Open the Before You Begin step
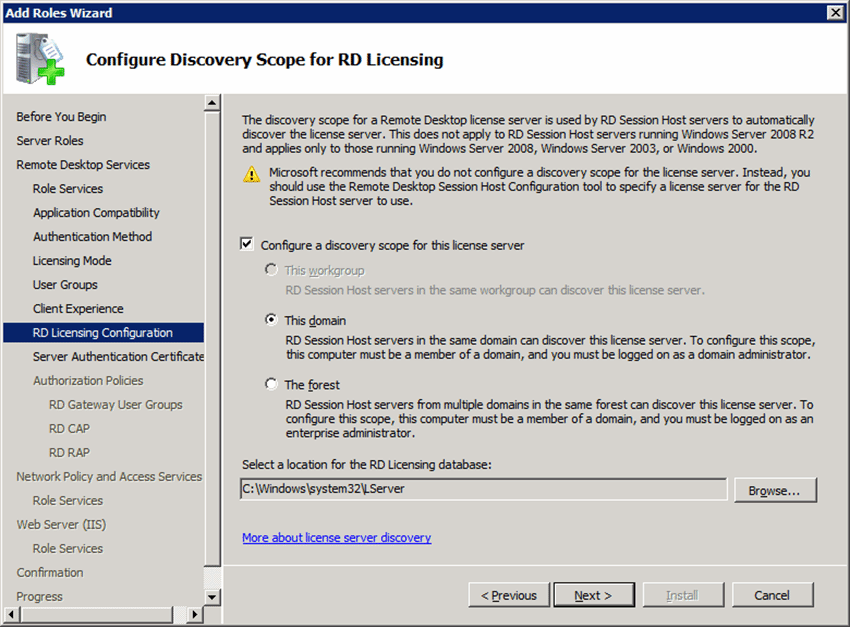The width and height of the screenshot is (850, 627). (61, 117)
